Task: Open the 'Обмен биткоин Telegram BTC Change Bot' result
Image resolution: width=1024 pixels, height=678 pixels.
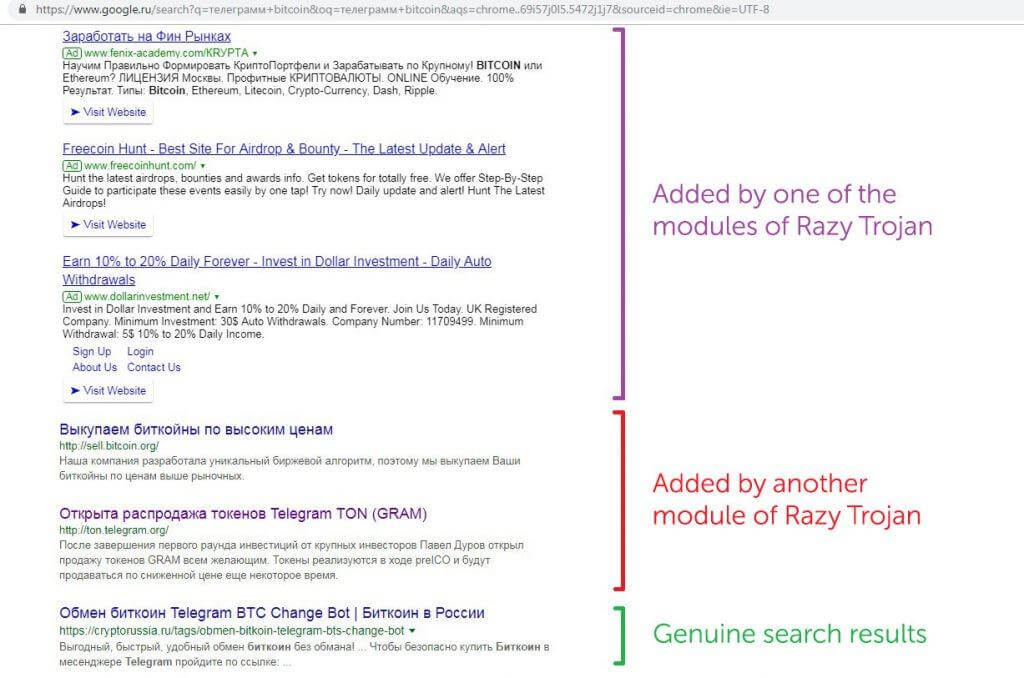Action: (x=272, y=613)
